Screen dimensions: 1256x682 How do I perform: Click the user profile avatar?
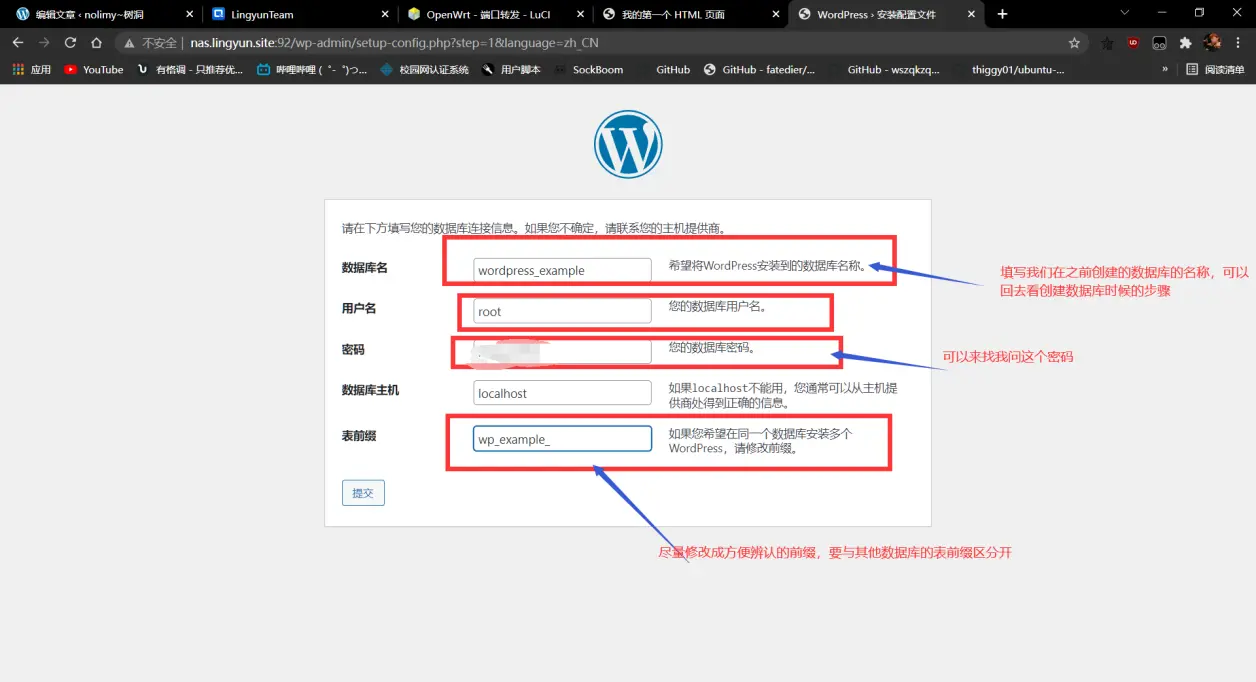(x=1212, y=43)
